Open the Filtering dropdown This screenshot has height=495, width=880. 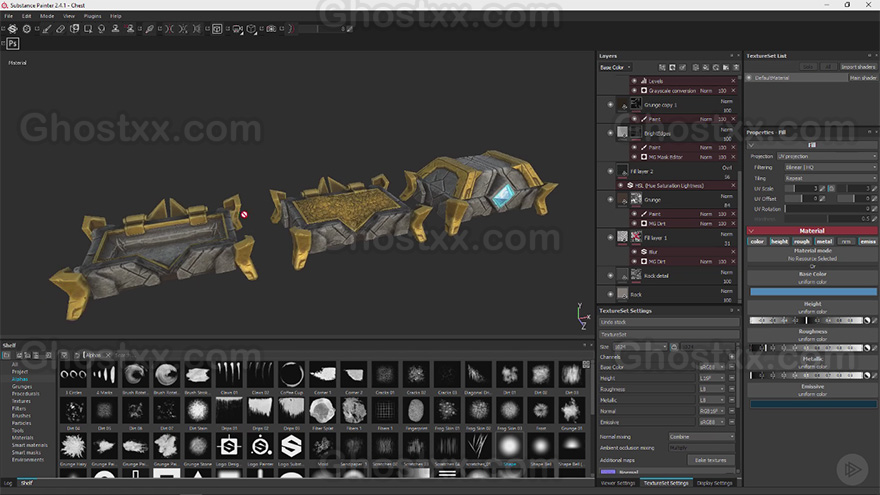click(830, 167)
